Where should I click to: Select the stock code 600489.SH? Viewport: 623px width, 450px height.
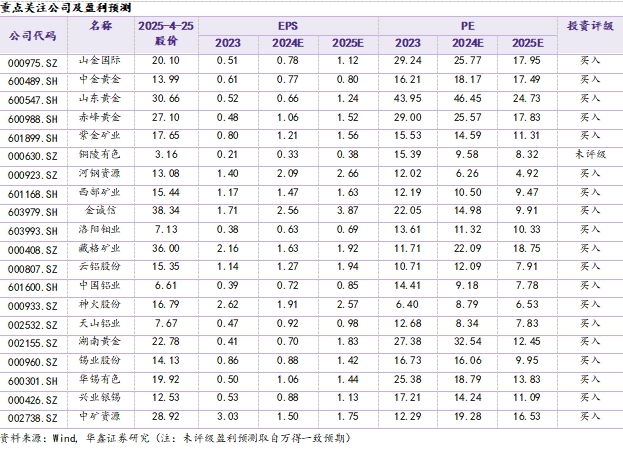33,81
